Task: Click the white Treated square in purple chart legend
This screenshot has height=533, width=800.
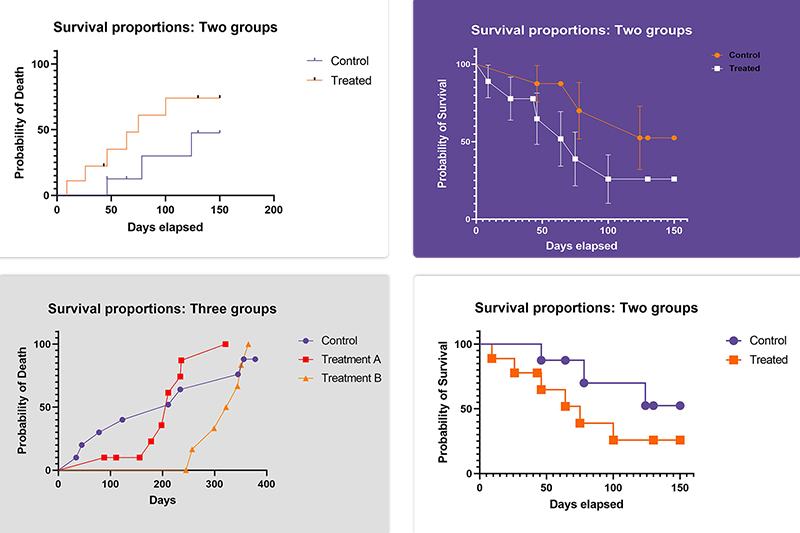Action: (x=717, y=68)
